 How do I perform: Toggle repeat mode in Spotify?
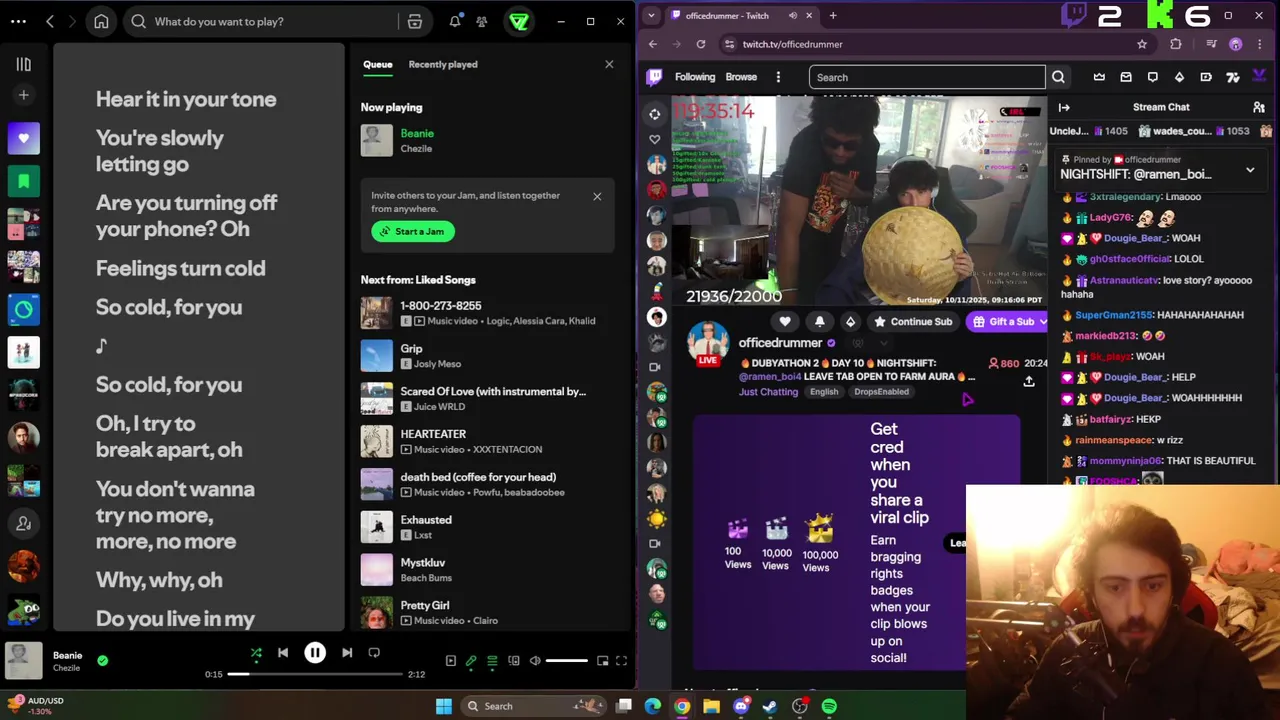click(x=374, y=653)
